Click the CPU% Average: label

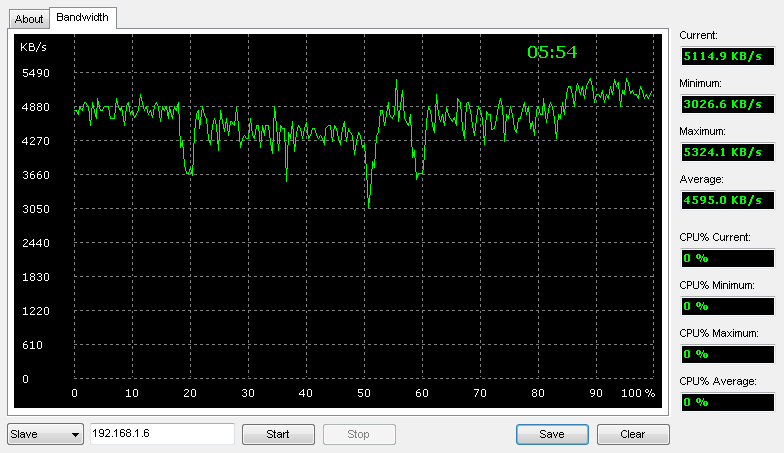718,382
